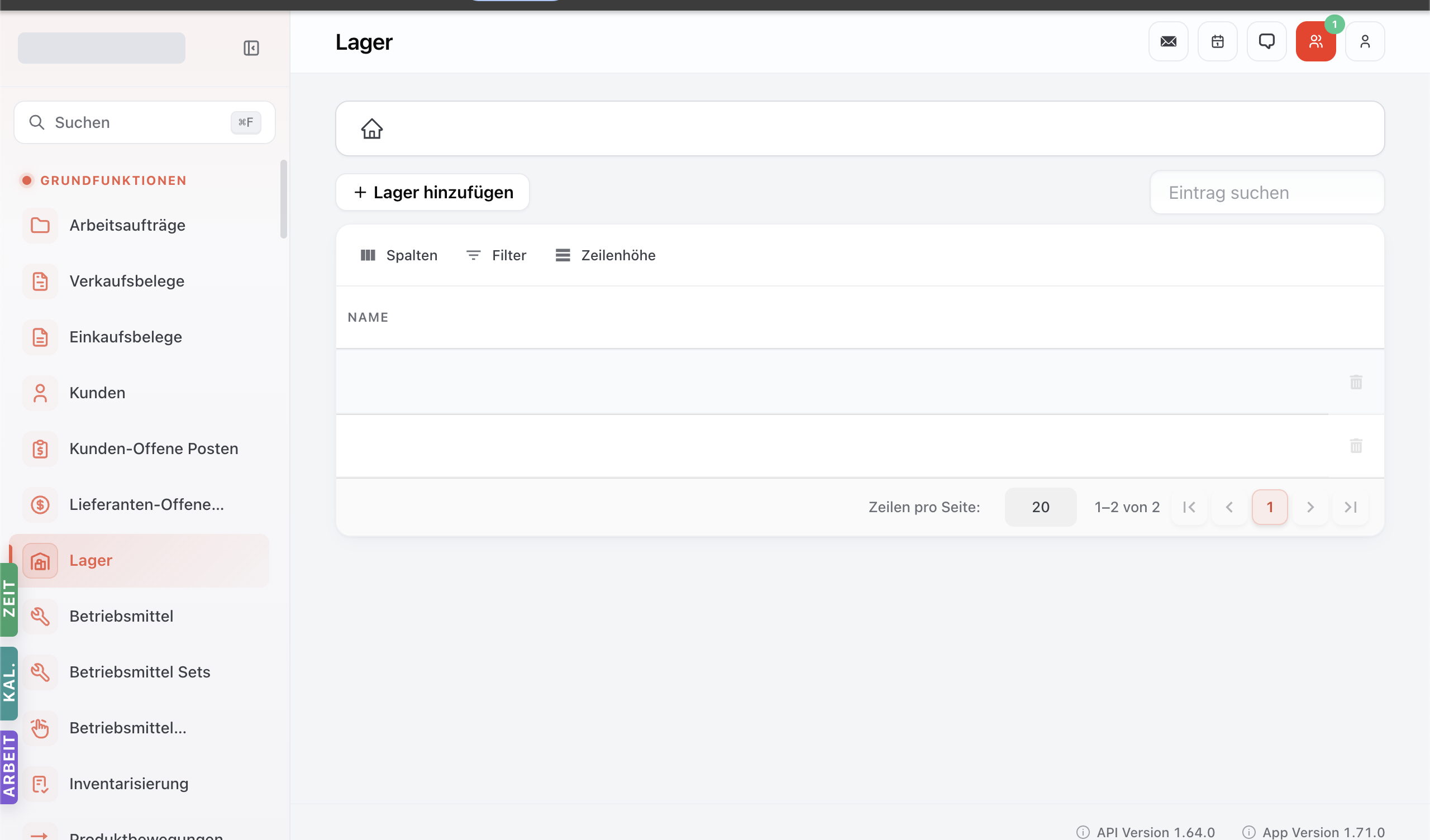Open the red team users button
This screenshot has height=840, width=1430.
(x=1315, y=41)
